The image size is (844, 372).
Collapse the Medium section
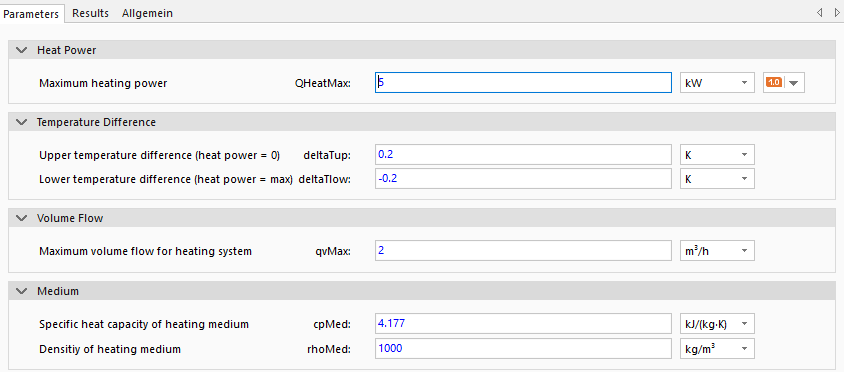point(22,291)
